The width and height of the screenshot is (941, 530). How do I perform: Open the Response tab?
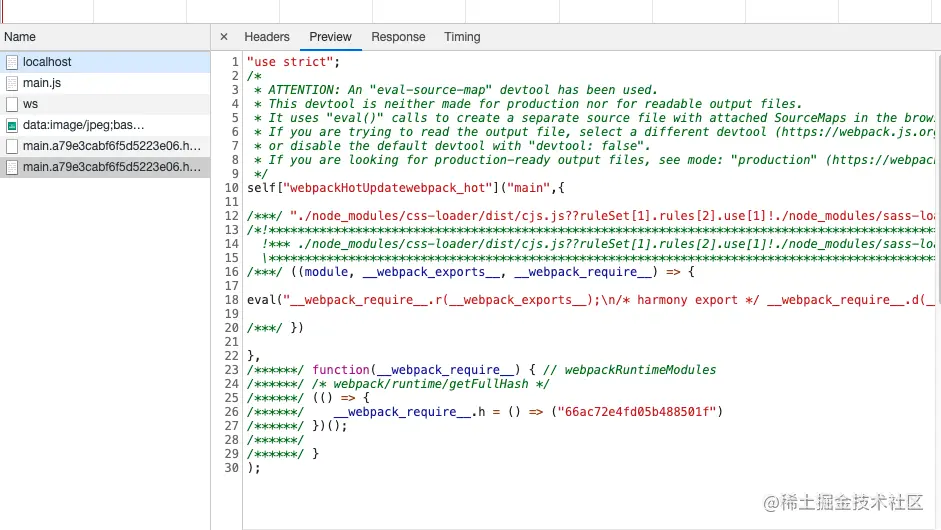click(398, 37)
